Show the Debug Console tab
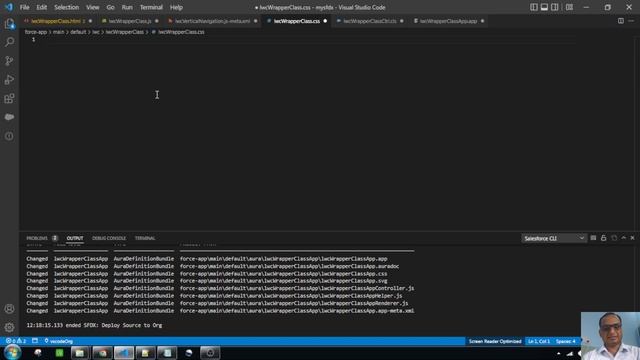This screenshot has width=640, height=360. click(x=109, y=238)
